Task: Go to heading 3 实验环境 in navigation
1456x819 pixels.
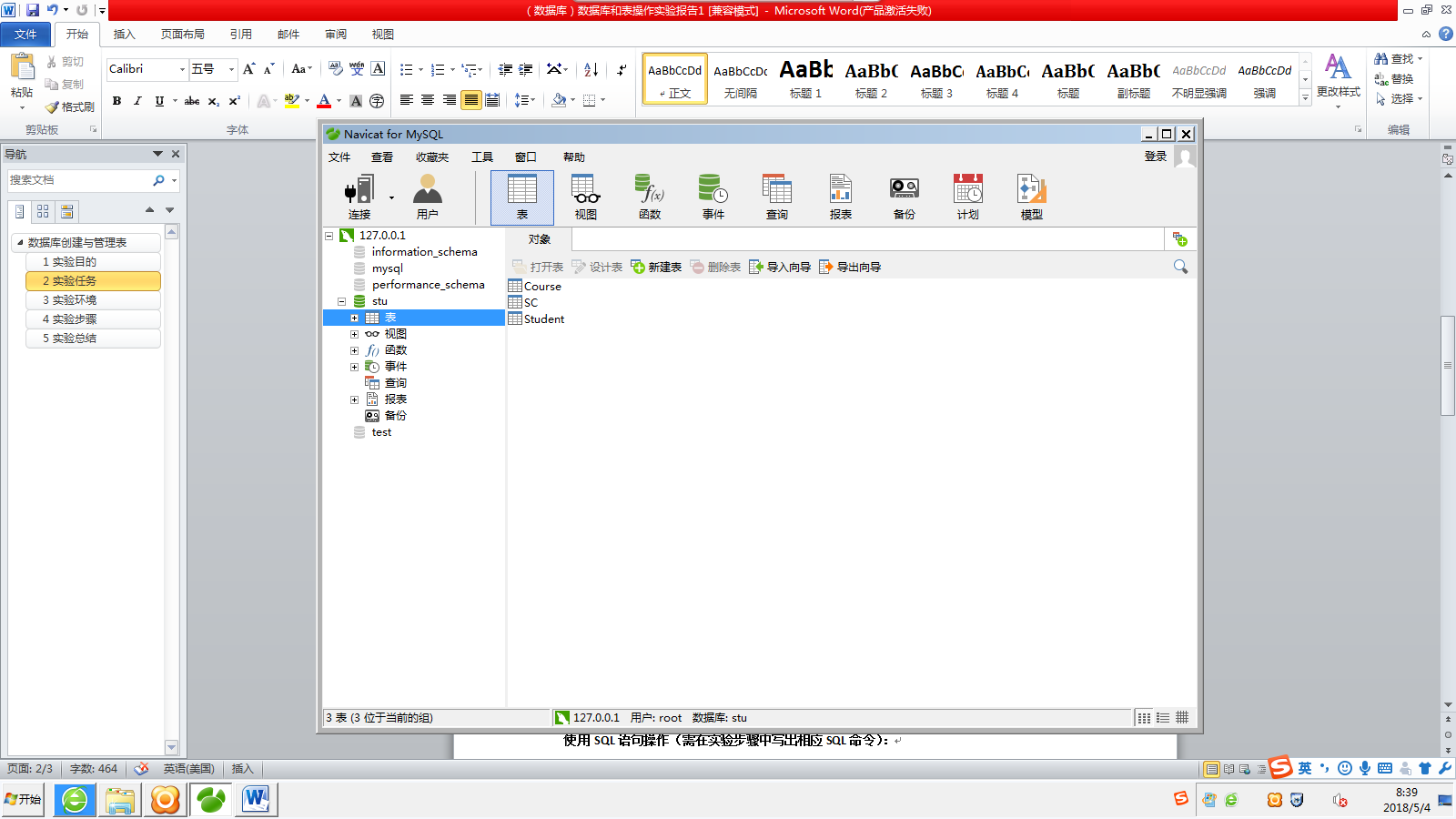Action: click(x=94, y=300)
